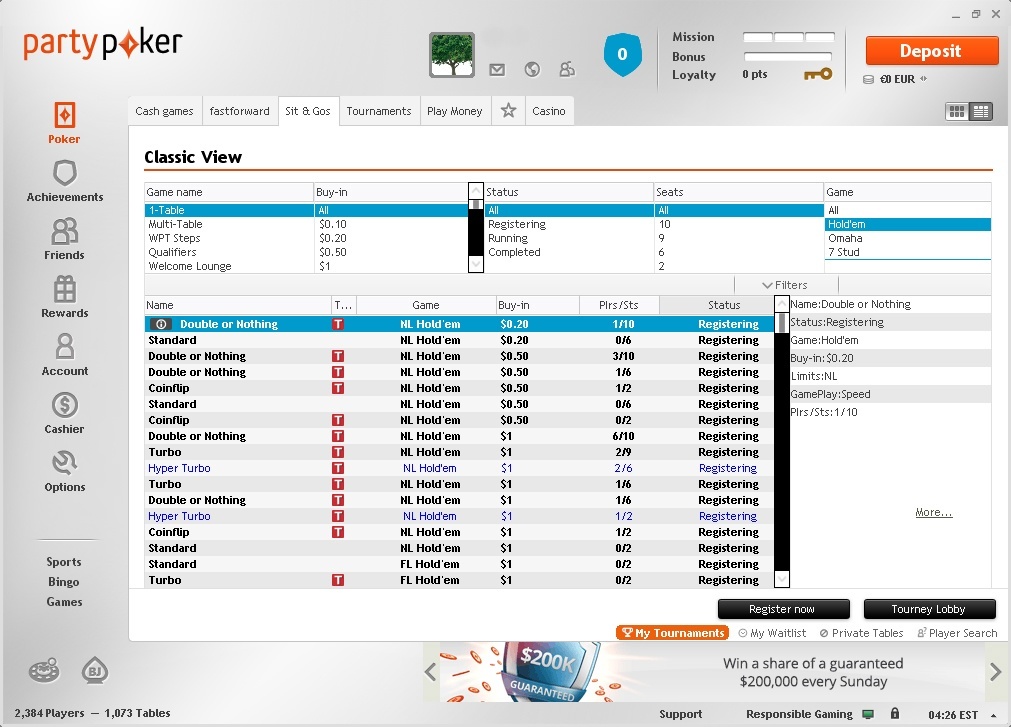1011x727 pixels.
Task: Select Omaha in the Game filter
Action: (908, 238)
